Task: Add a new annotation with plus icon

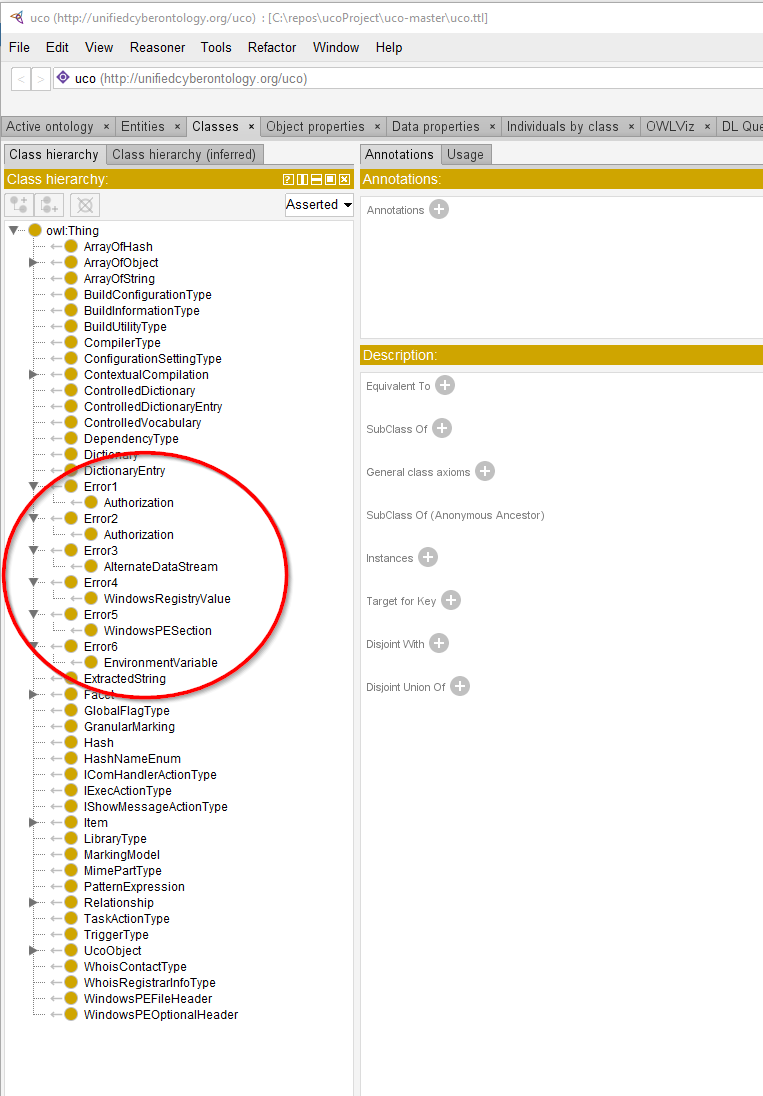Action: 439,209
